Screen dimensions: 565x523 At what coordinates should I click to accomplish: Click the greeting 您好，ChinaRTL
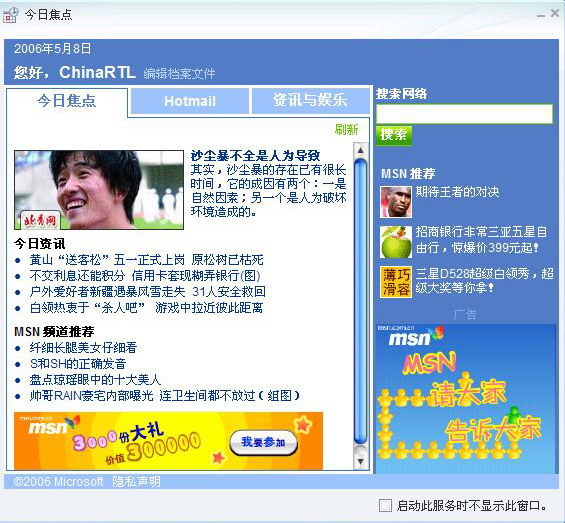(75, 72)
